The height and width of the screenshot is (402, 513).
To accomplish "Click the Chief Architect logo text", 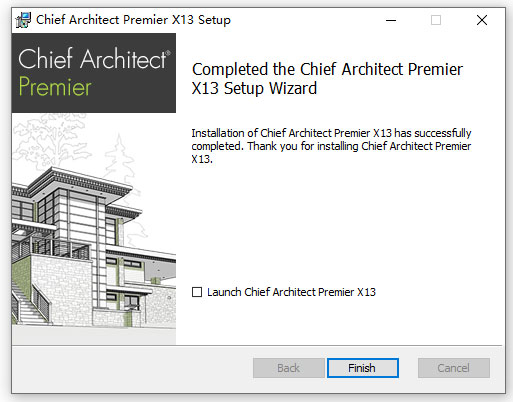I will pos(92,59).
